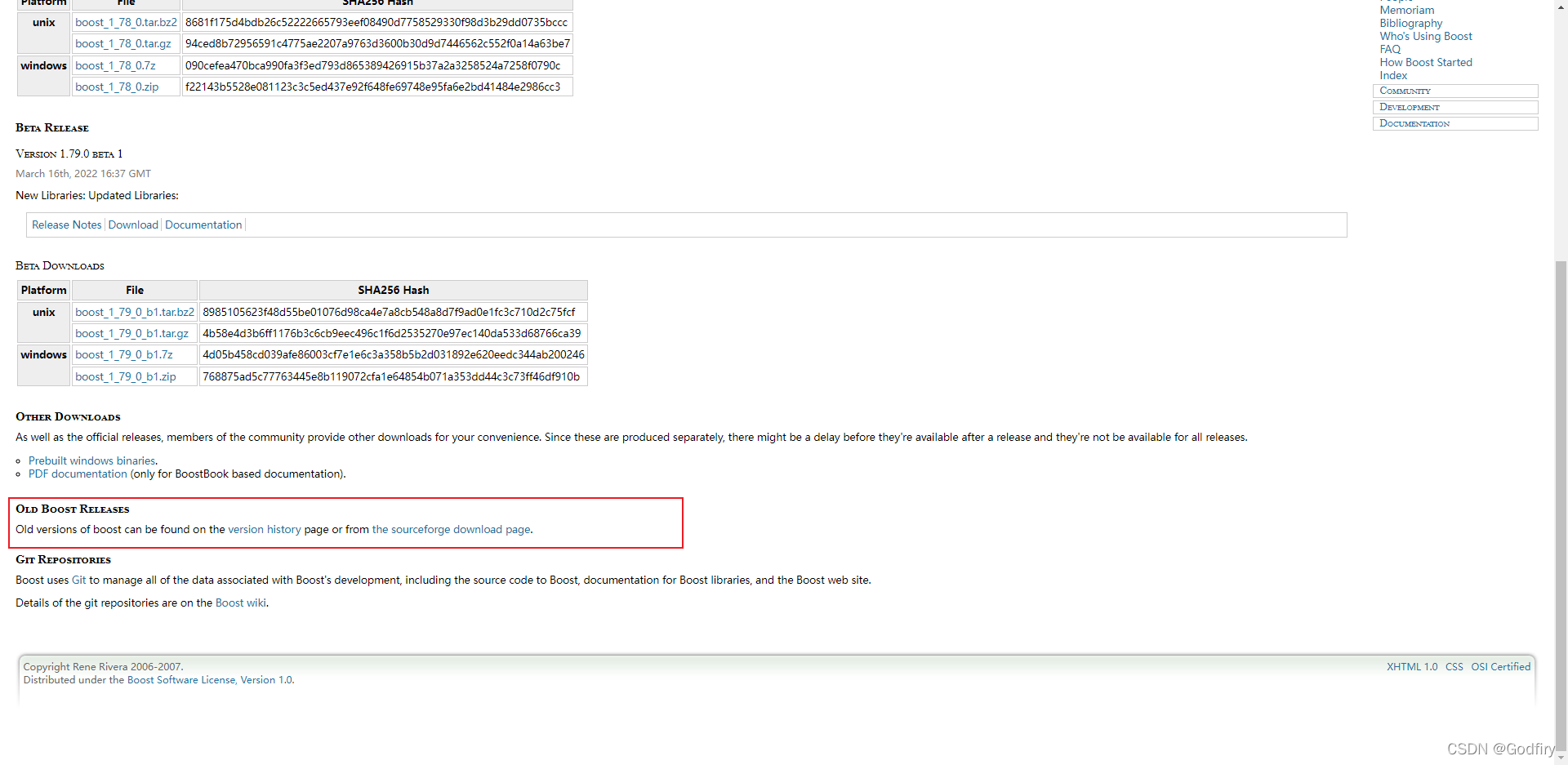Select hash starting with 4b58e4d3b6ff1
Viewport: 1568px width, 765px height.
(392, 333)
